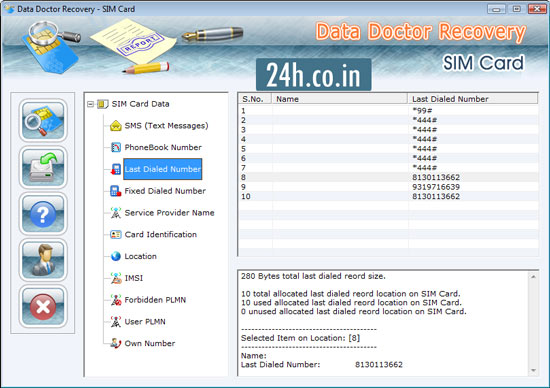This screenshot has width=550, height=388.
Task: Click the Own Number icon
Action: click(116, 343)
